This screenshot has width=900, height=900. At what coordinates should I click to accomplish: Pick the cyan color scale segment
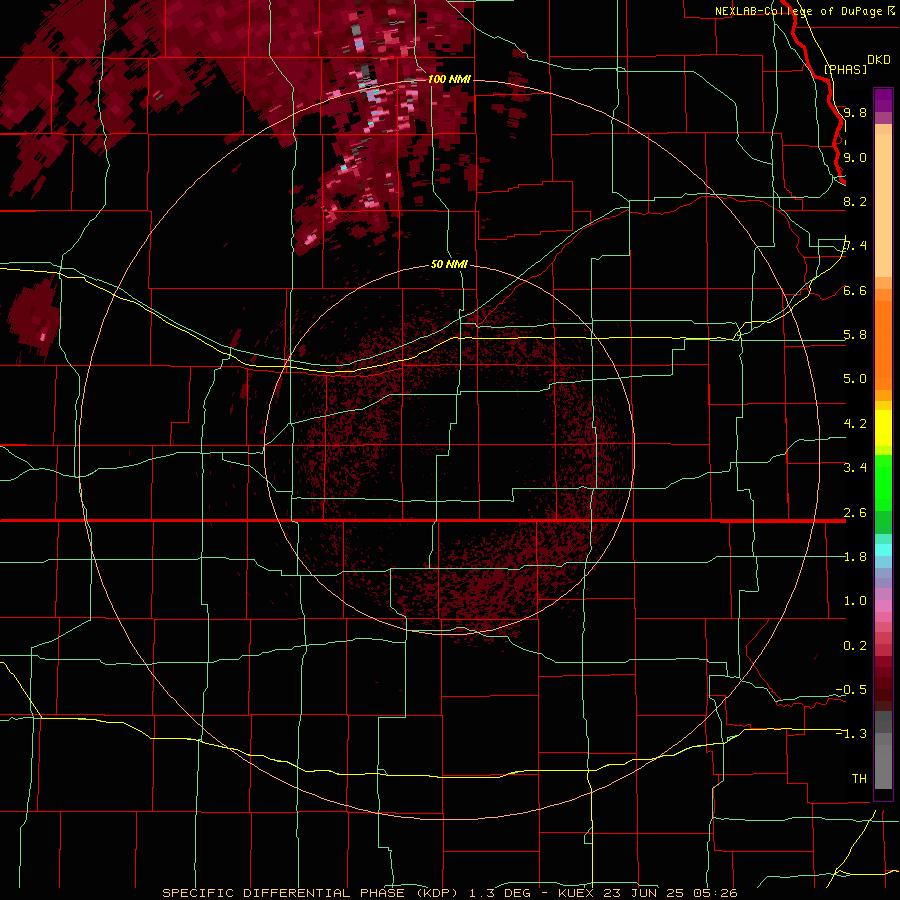(x=883, y=549)
